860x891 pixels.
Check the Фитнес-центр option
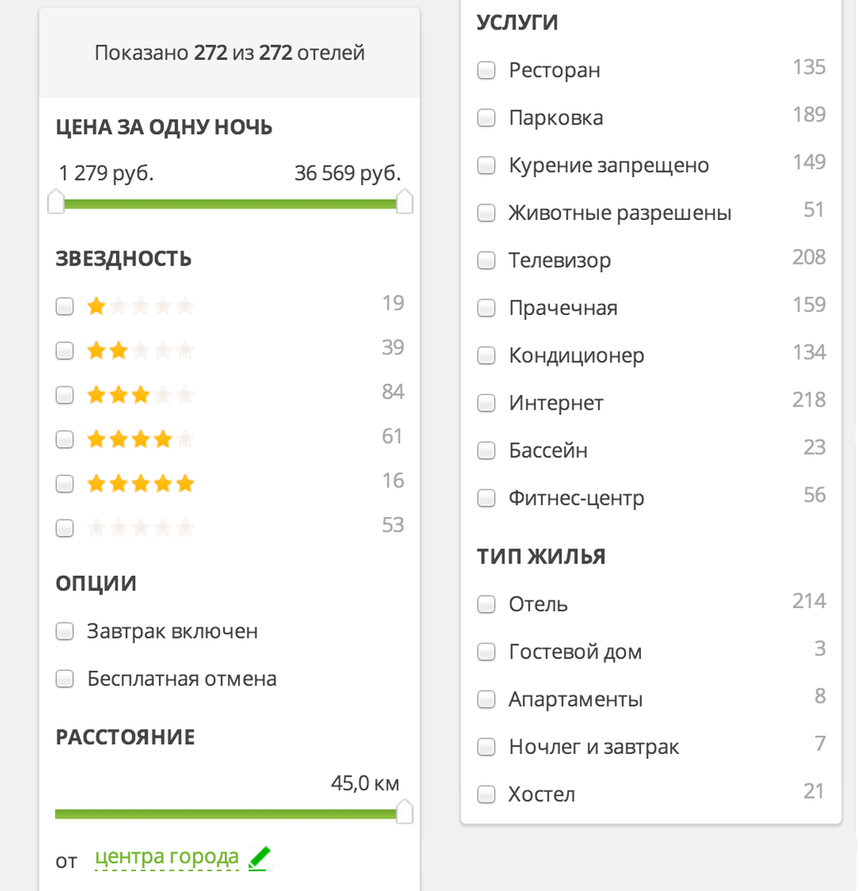486,497
